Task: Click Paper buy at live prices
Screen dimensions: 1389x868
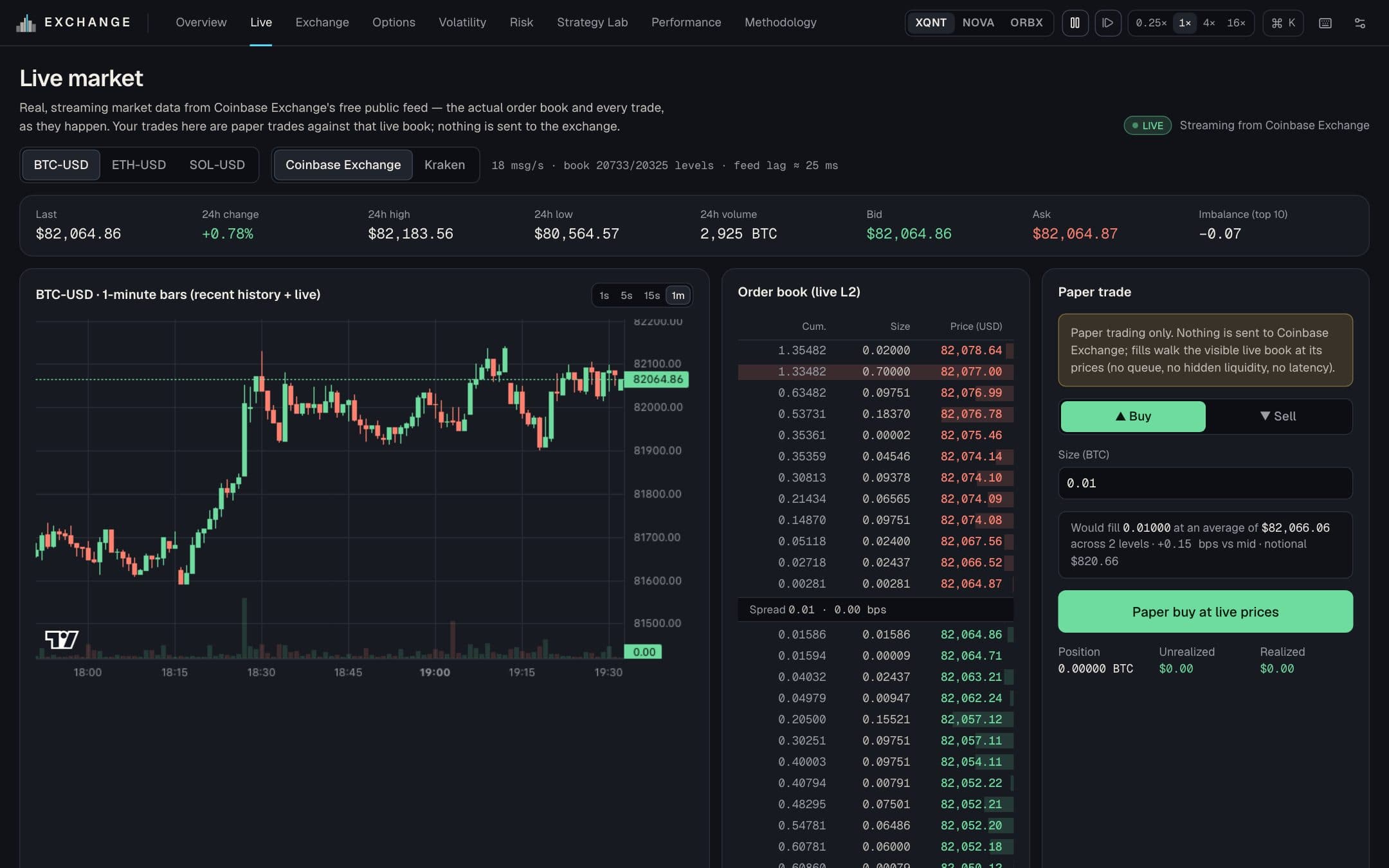Action: 1205,612
